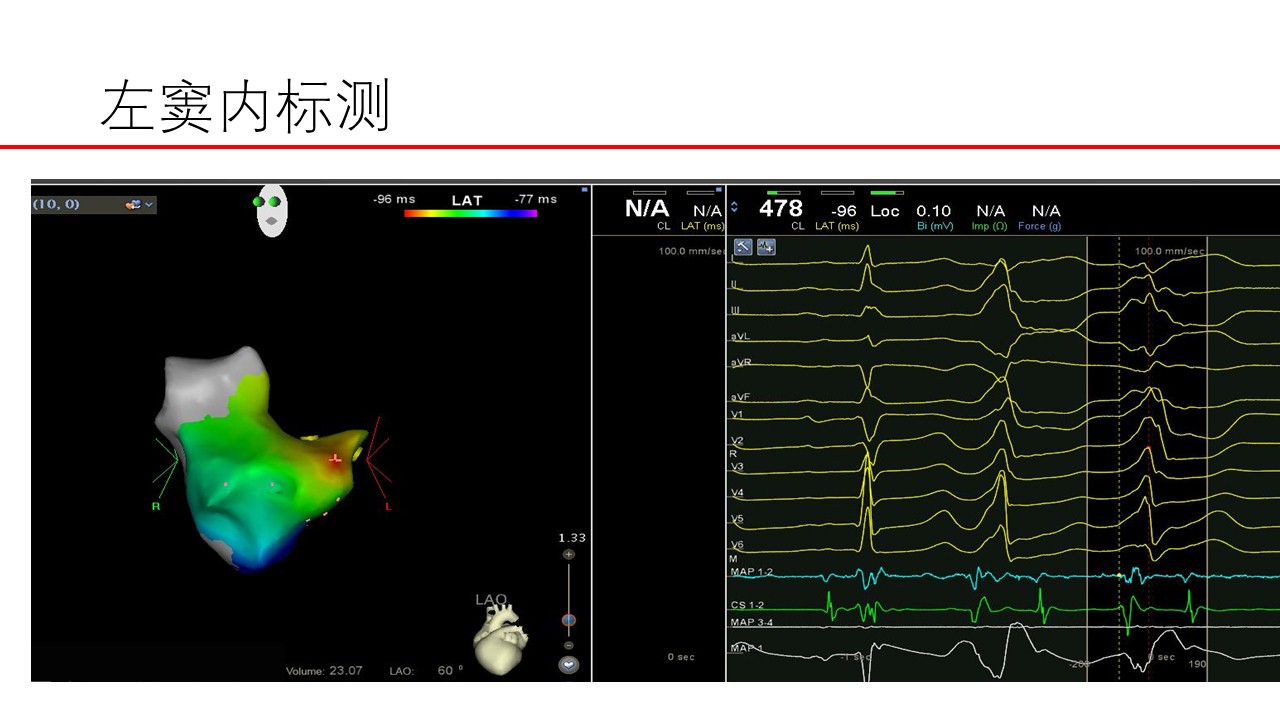The height and width of the screenshot is (720, 1280).
Task: Click the 478 cycle length value
Action: 781,209
